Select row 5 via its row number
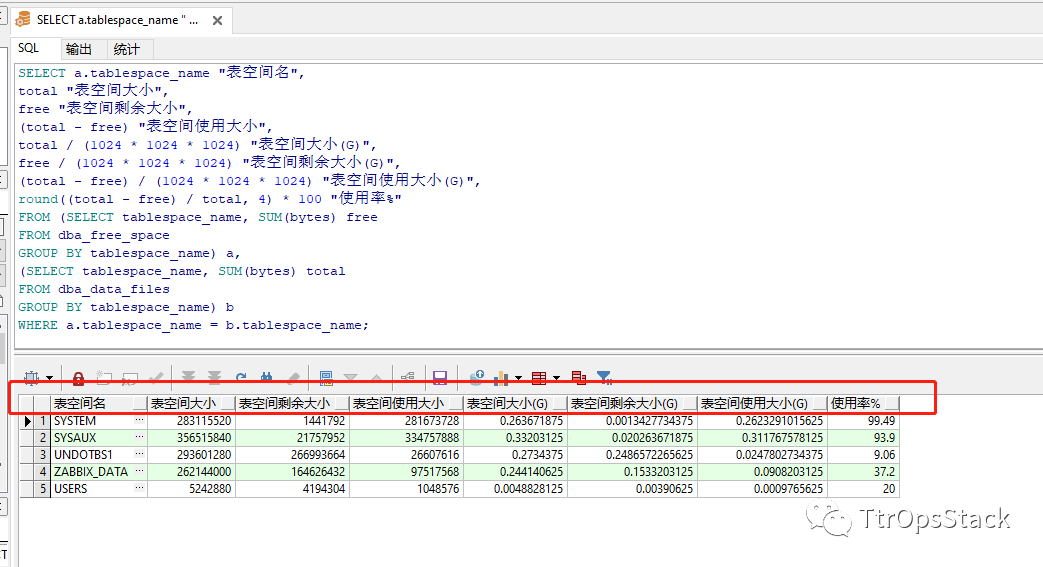The width and height of the screenshot is (1043, 567). tap(43, 488)
